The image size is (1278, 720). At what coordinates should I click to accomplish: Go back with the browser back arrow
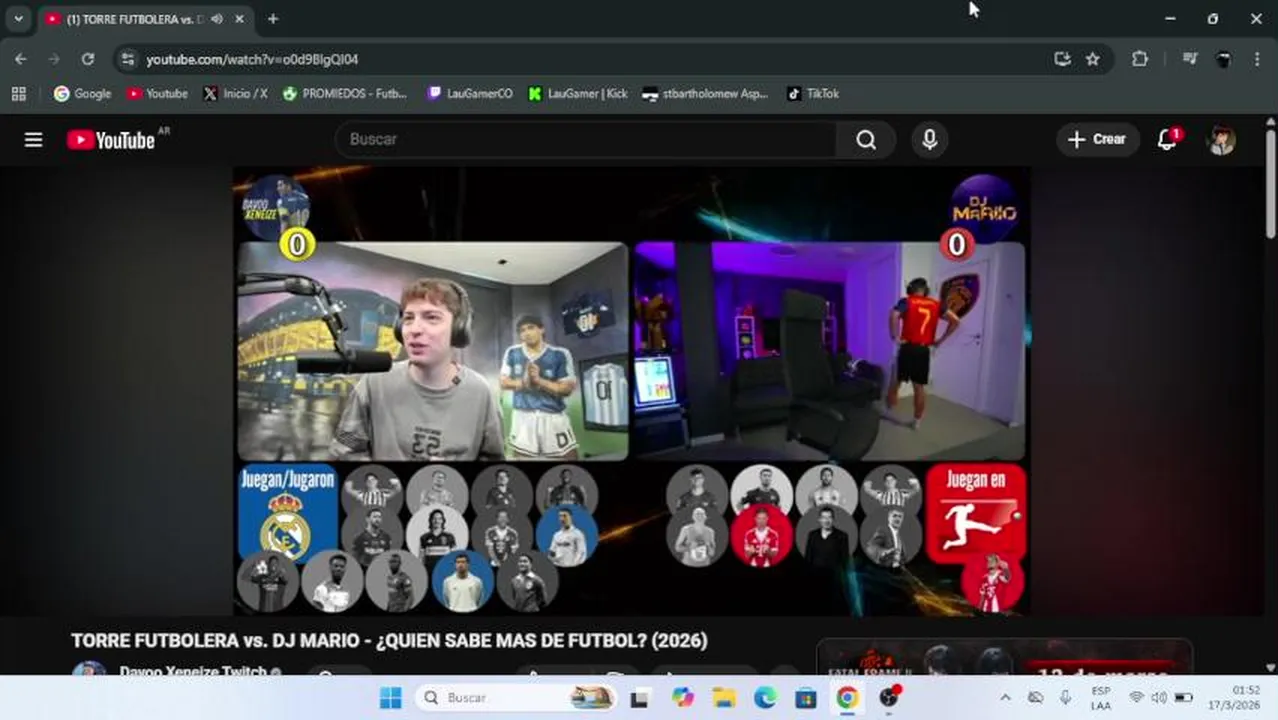(x=21, y=59)
